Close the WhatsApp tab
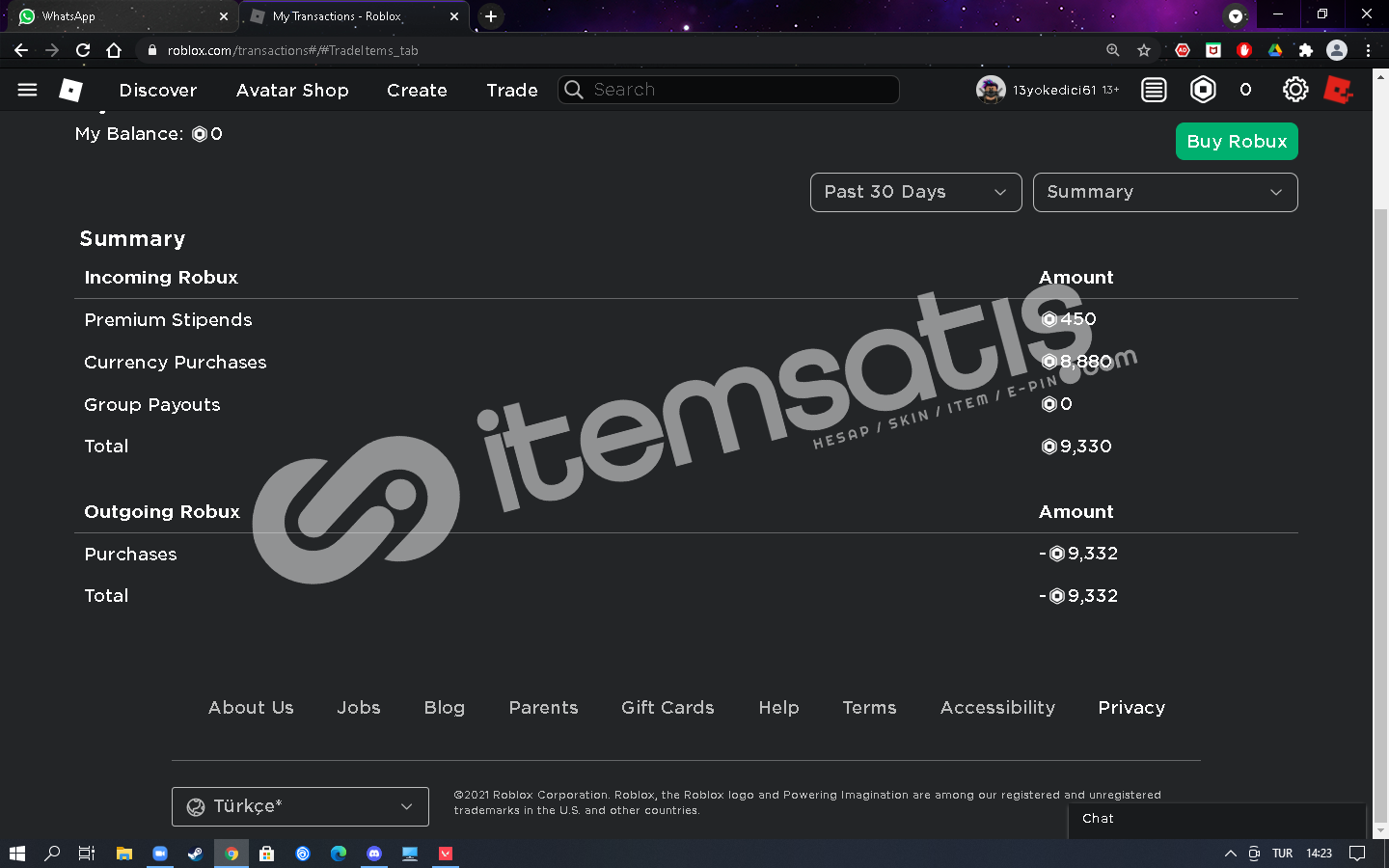This screenshot has width=1389, height=868. pyautogui.click(x=223, y=16)
